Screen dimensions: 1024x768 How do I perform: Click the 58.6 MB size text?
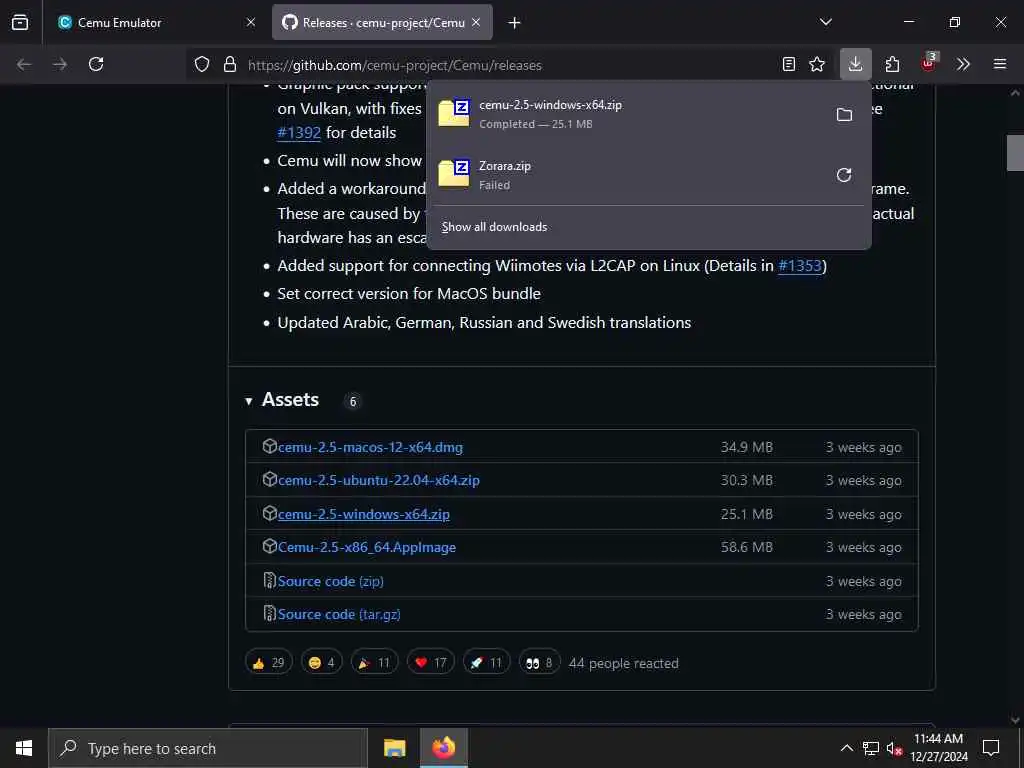click(746, 547)
